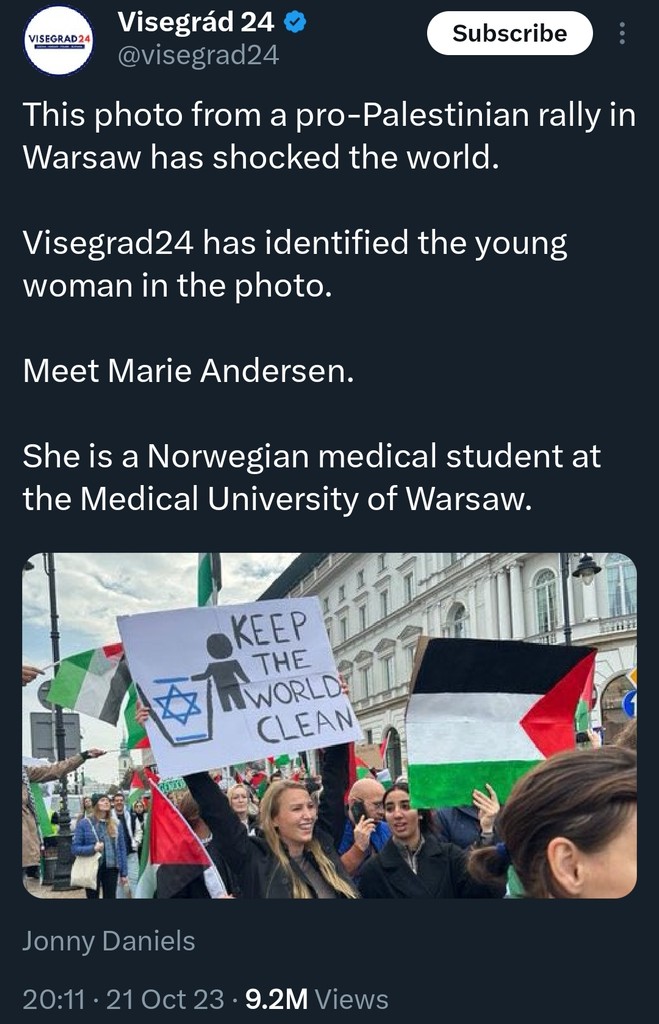Subscribe to Visegrád 24
The height and width of the screenshot is (1024, 659).
tap(509, 33)
